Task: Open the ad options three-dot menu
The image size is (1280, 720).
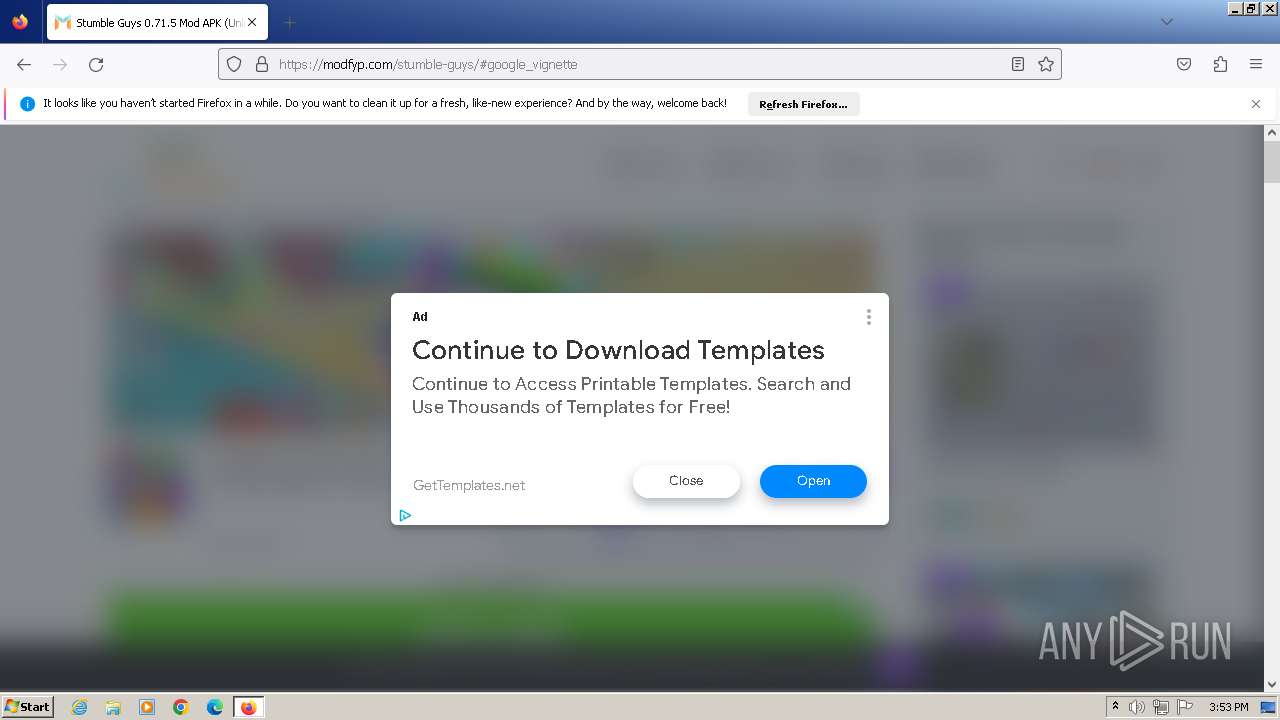Action: pos(868,317)
